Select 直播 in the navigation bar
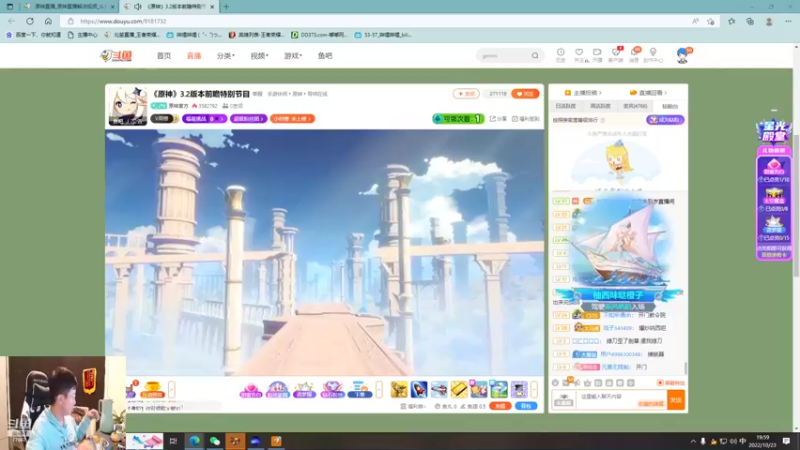Viewport: 800px width, 450px height. pos(194,56)
